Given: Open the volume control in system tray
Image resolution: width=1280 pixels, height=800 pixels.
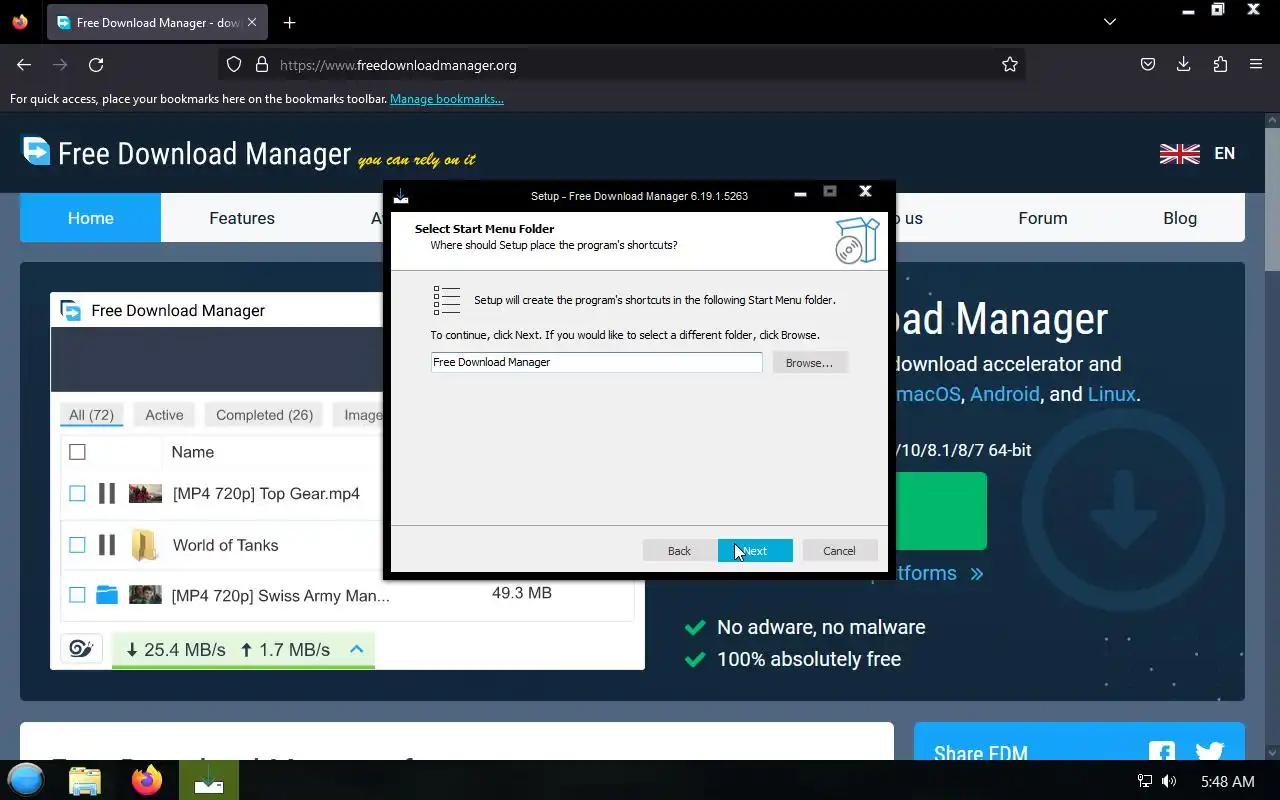Looking at the screenshot, I should pyautogui.click(x=1169, y=781).
